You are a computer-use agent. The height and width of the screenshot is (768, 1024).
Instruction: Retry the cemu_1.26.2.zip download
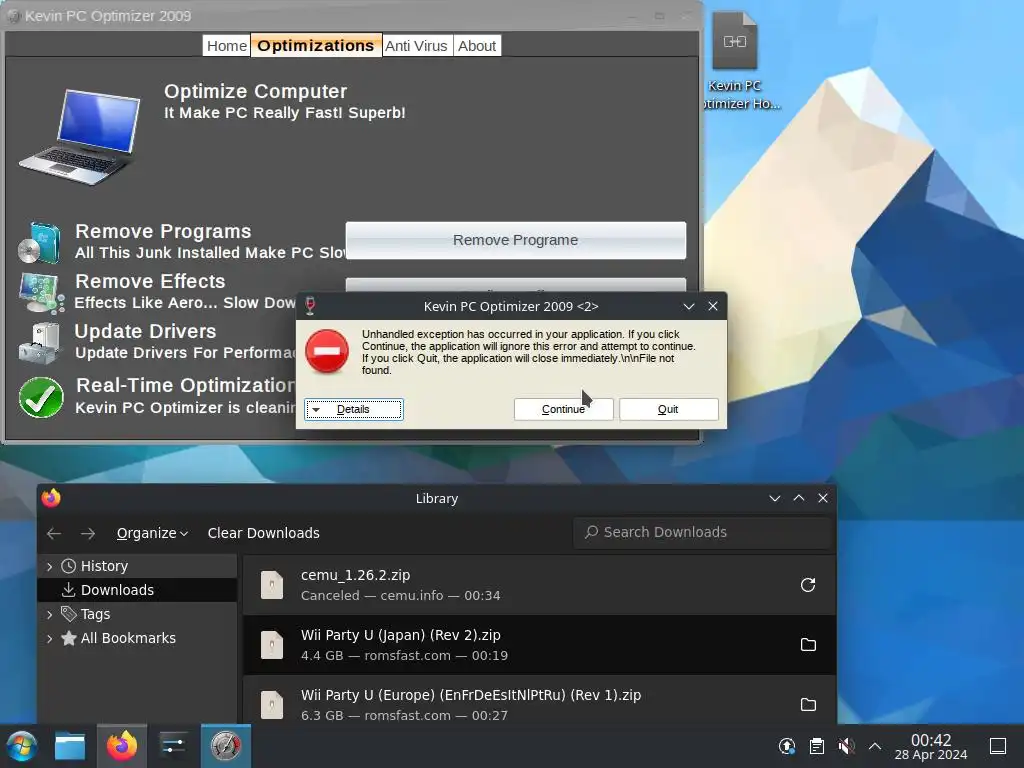(x=808, y=585)
